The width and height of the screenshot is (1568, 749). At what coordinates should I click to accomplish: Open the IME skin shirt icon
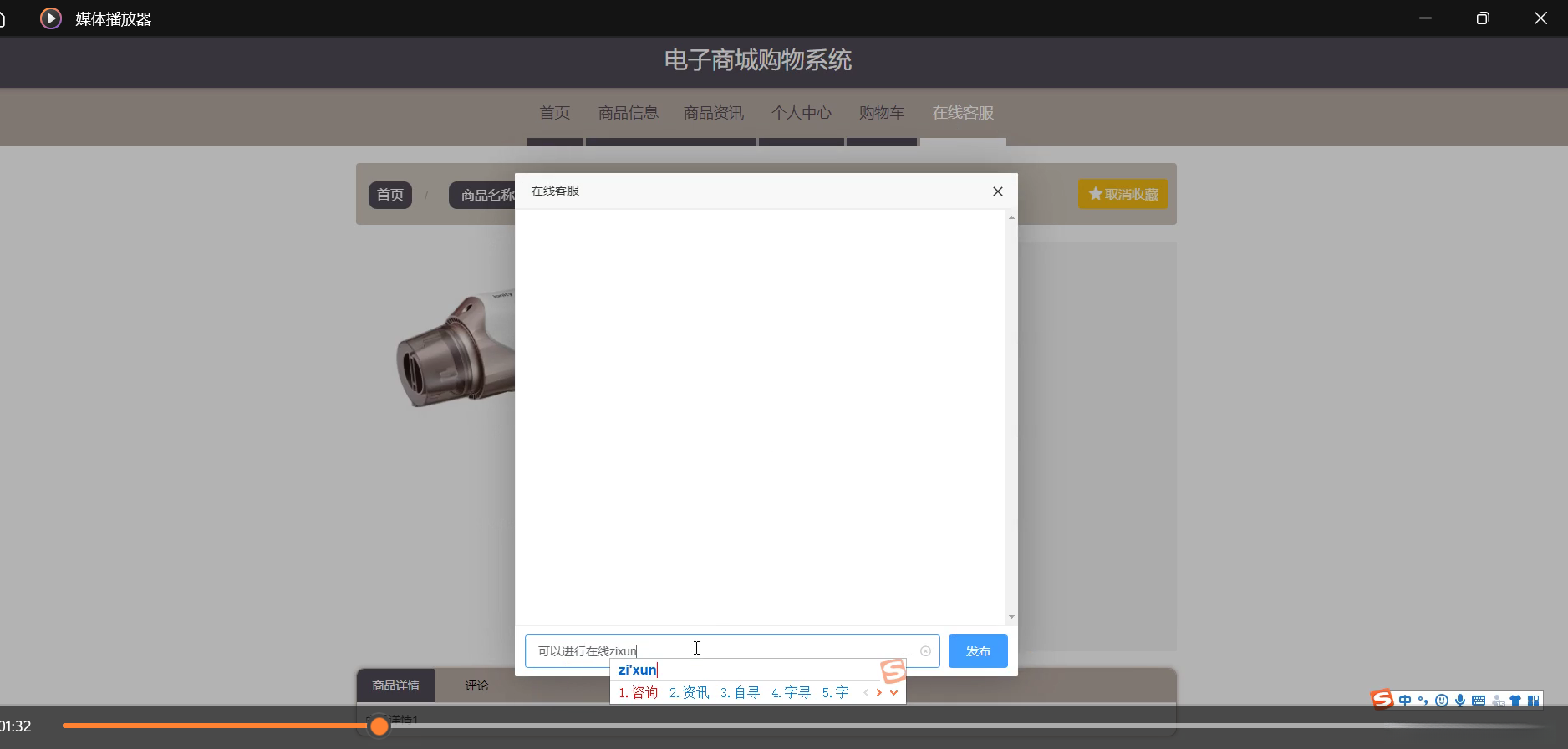click(x=1515, y=701)
